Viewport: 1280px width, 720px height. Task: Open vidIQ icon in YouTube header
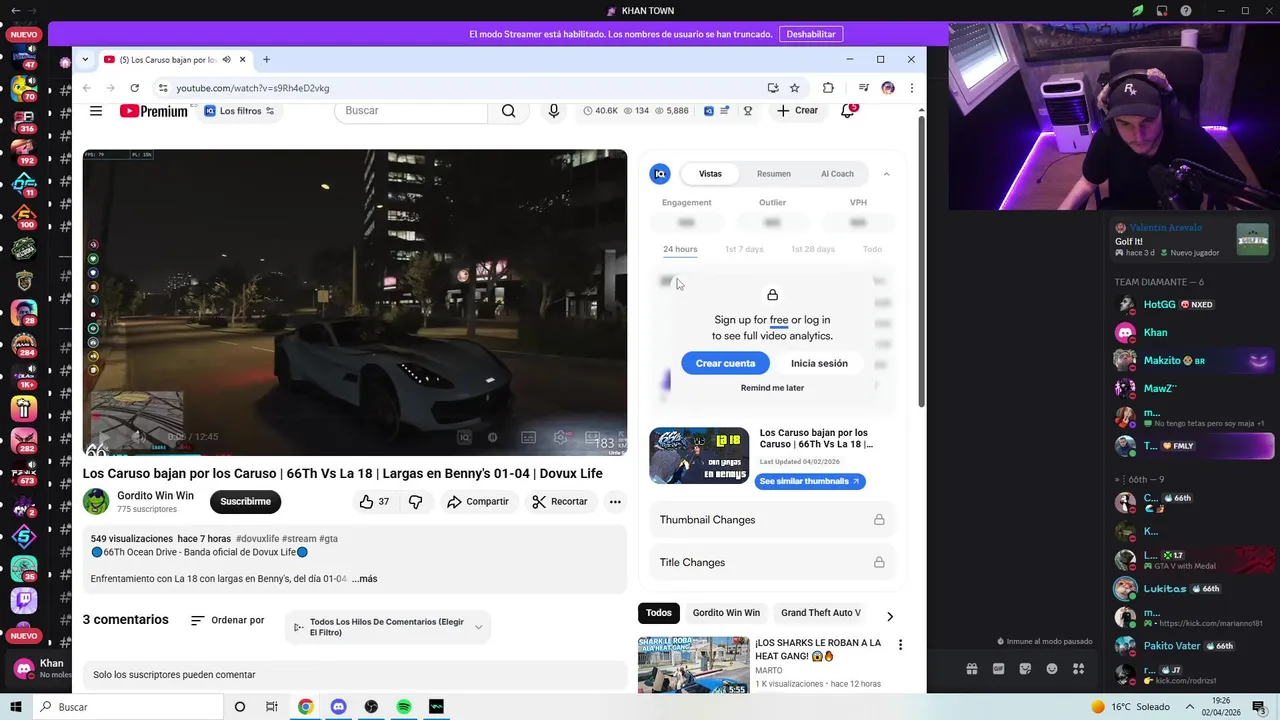pyautogui.click(x=709, y=111)
